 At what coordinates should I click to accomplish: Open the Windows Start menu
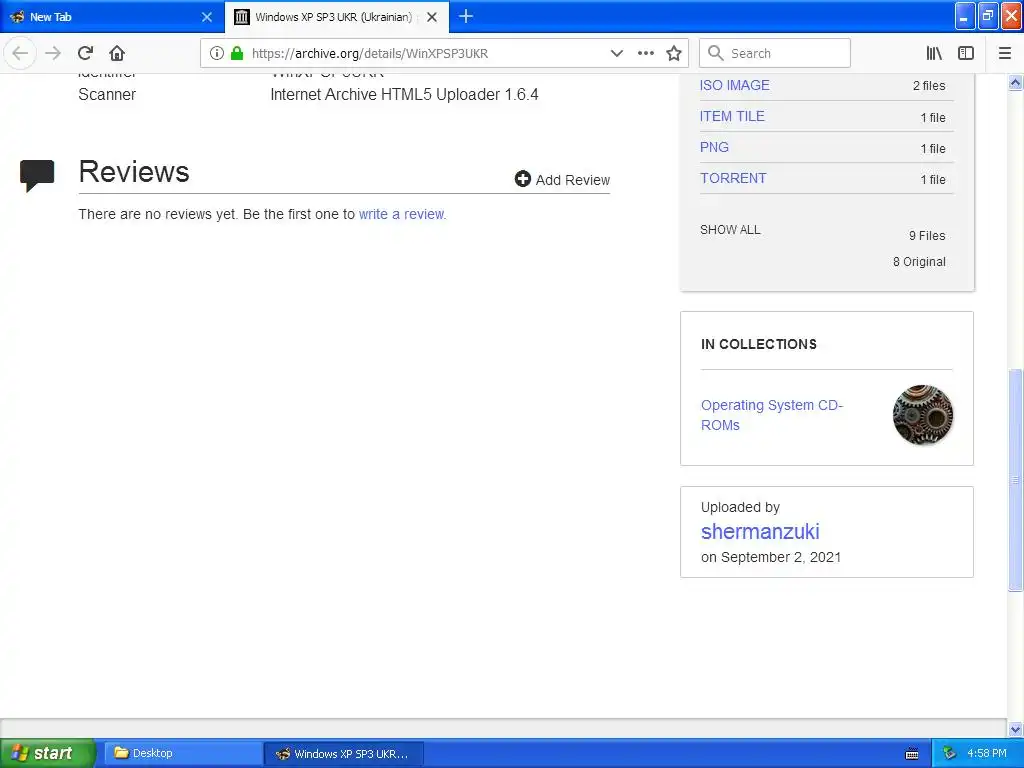click(47, 754)
